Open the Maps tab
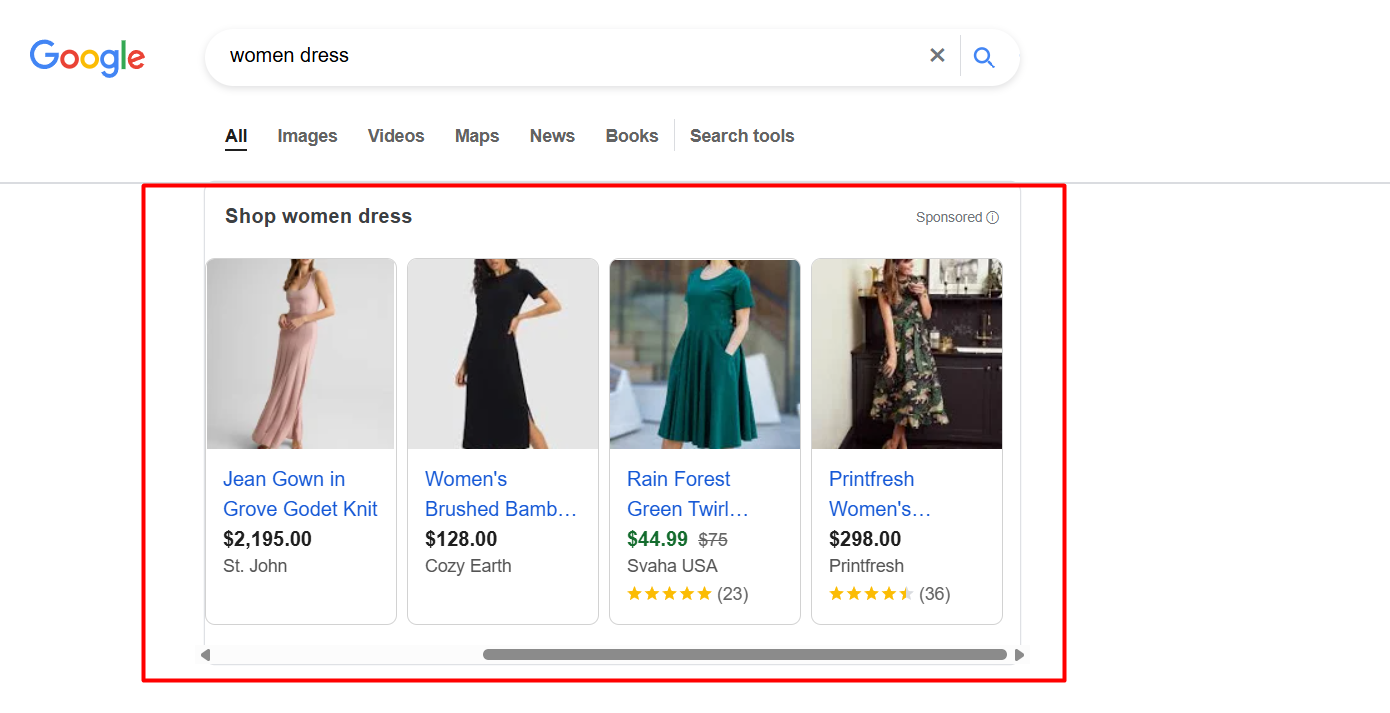The width and height of the screenshot is (1390, 713). click(x=477, y=136)
